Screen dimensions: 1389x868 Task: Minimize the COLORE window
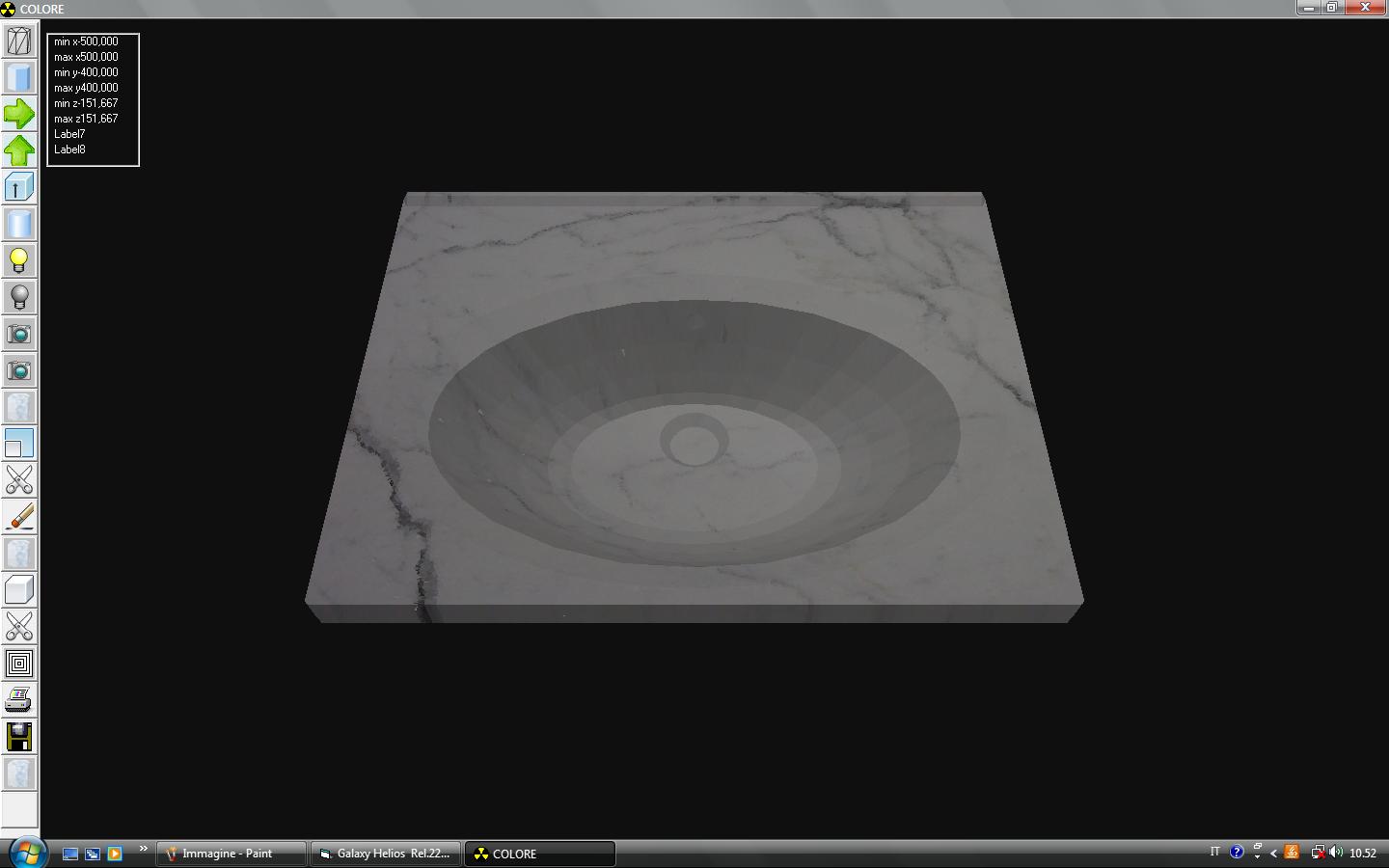click(x=1309, y=7)
